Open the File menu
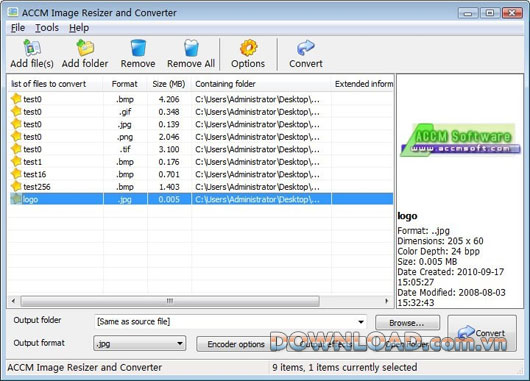Screen dimensions: 530x381 [18, 28]
